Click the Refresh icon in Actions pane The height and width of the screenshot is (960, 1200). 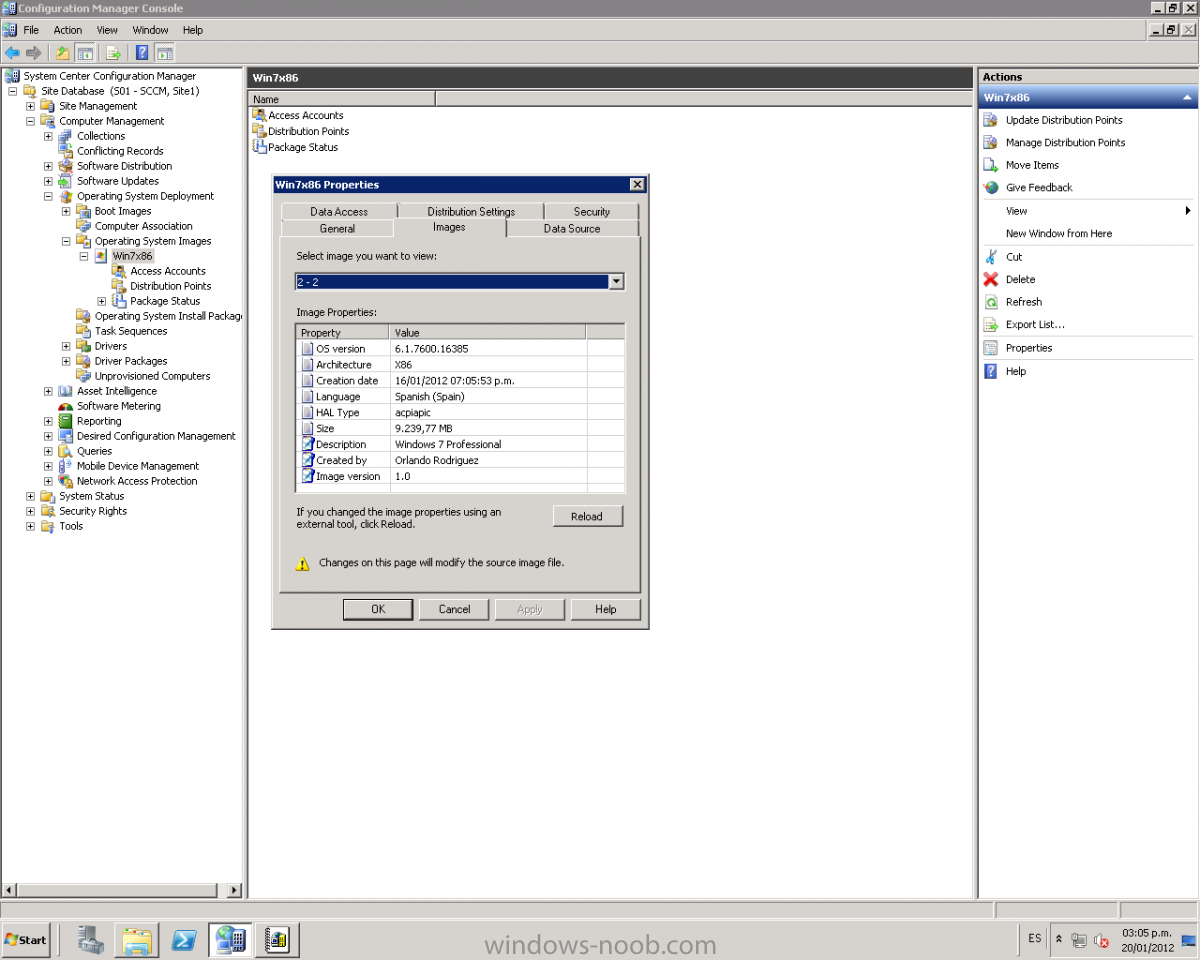click(991, 302)
